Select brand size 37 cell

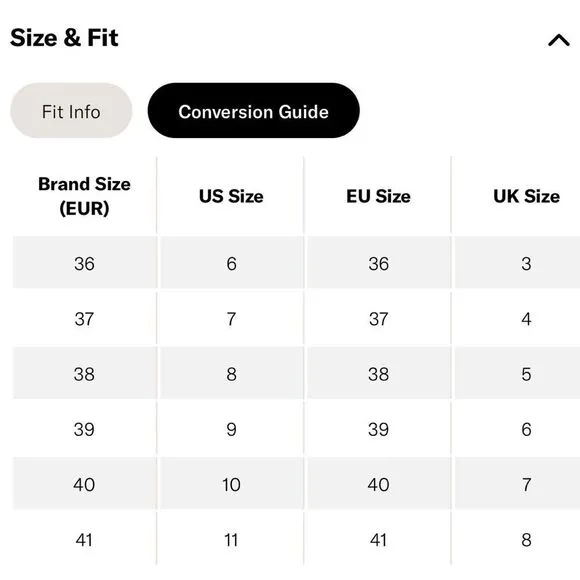[x=84, y=318]
